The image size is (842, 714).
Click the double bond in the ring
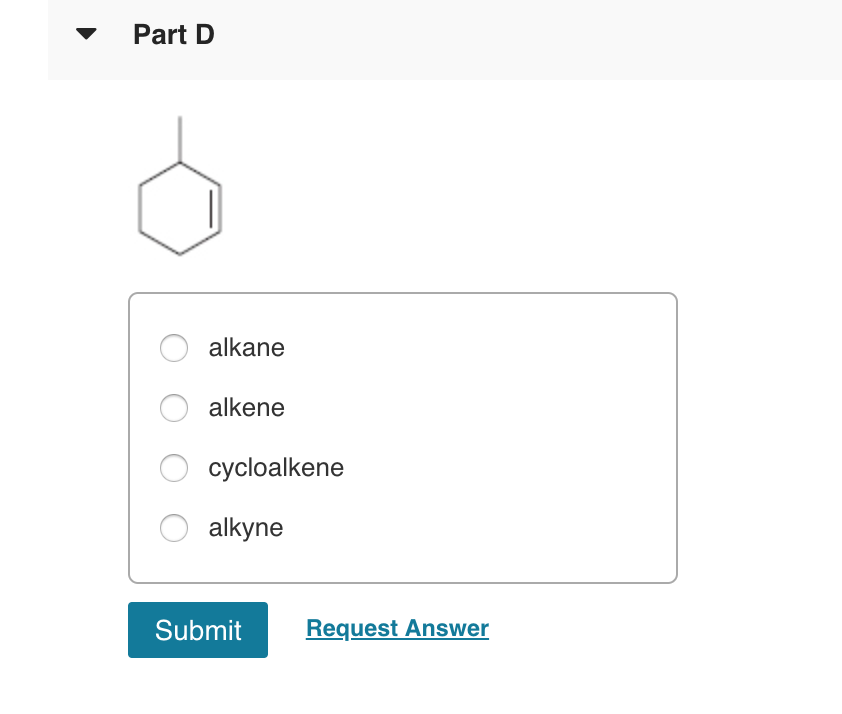216,209
